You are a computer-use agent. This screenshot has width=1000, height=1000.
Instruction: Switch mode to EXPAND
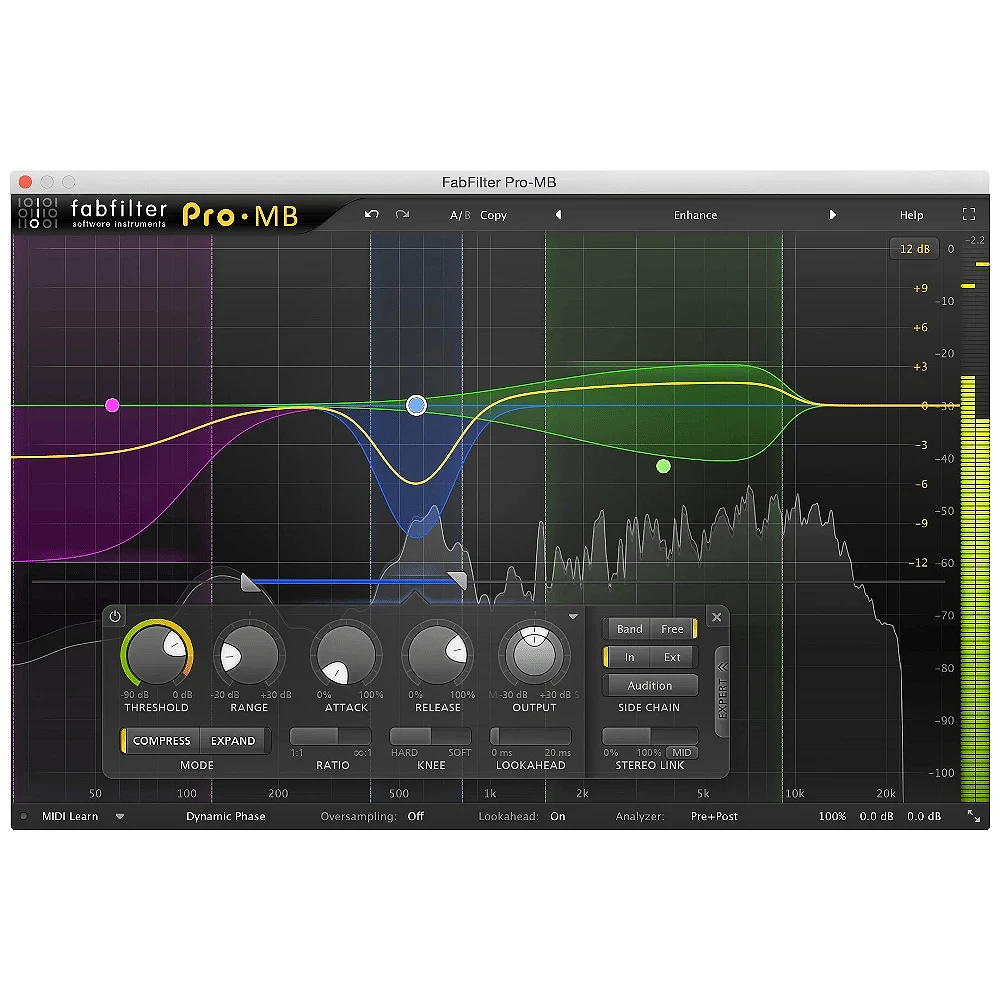(x=233, y=741)
